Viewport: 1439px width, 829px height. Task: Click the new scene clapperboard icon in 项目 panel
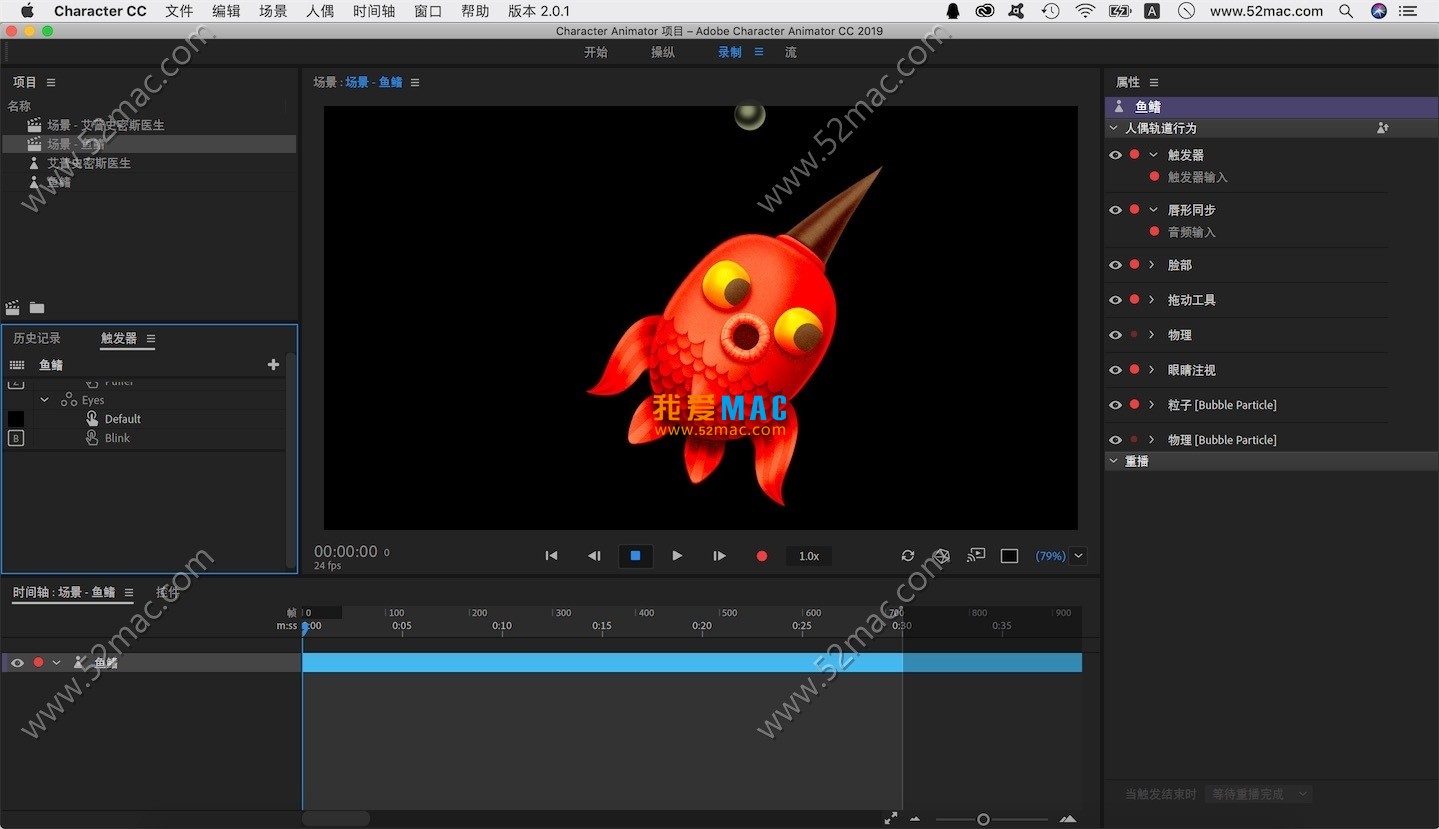pyautogui.click(x=13, y=308)
